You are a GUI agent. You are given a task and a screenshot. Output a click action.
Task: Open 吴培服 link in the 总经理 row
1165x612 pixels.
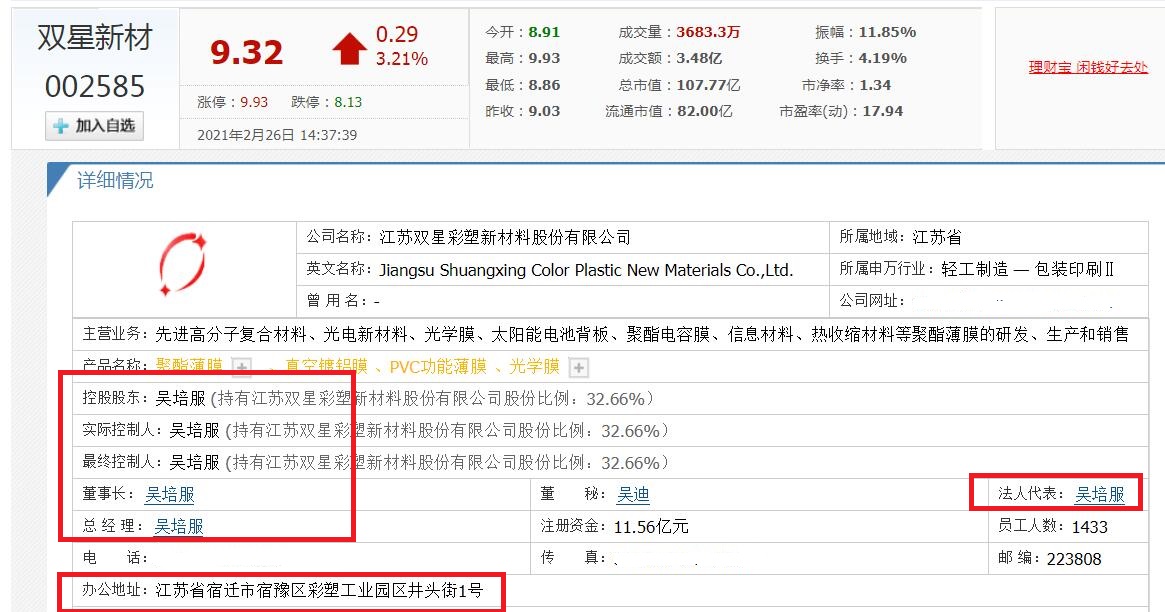tap(178, 526)
